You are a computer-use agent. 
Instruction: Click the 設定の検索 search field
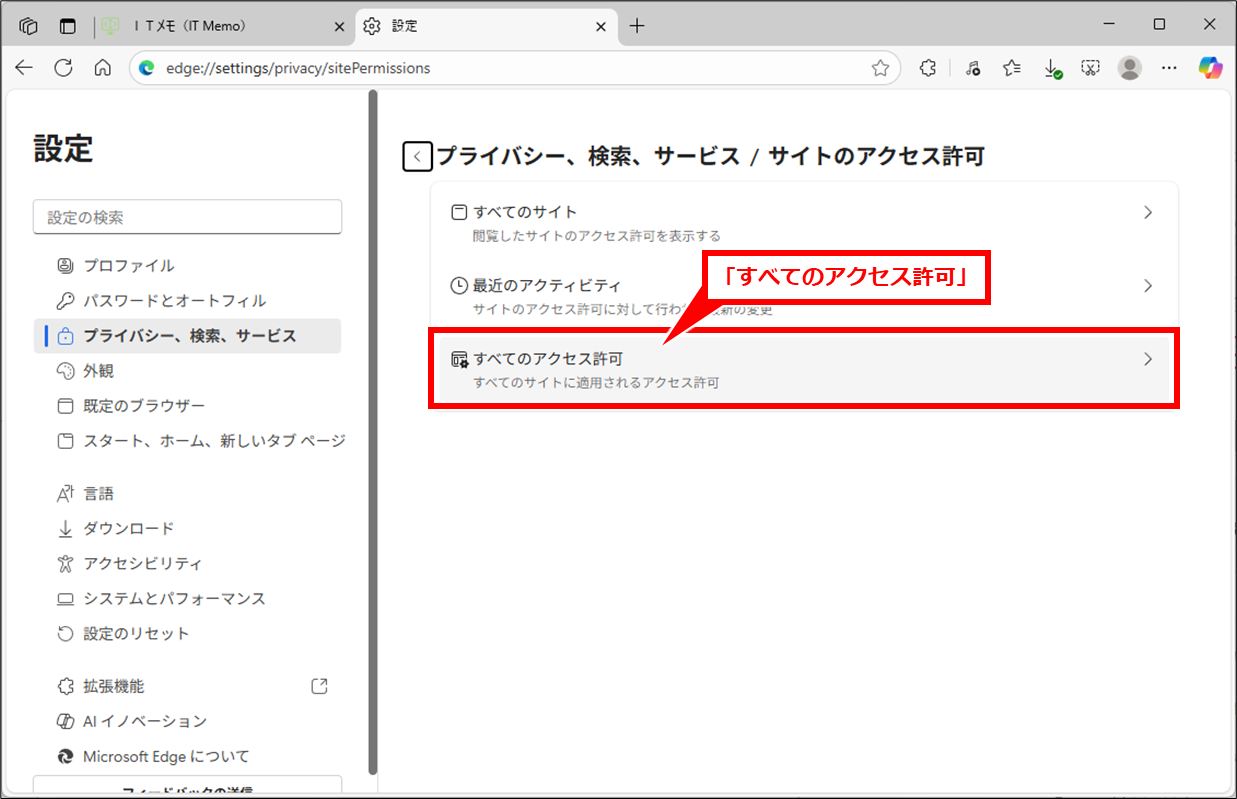pyautogui.click(x=188, y=217)
